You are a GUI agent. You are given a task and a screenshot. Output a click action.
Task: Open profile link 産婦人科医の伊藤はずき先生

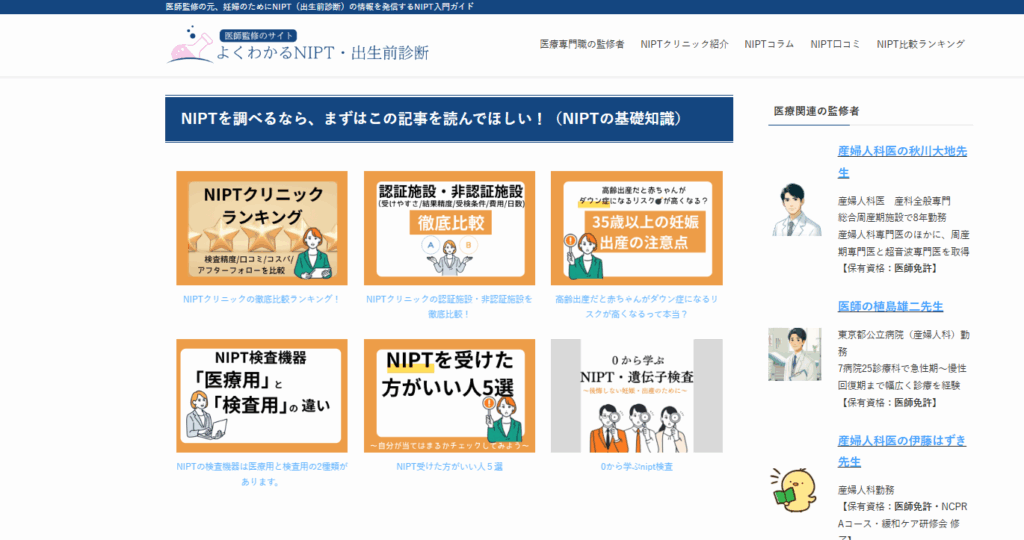902,451
